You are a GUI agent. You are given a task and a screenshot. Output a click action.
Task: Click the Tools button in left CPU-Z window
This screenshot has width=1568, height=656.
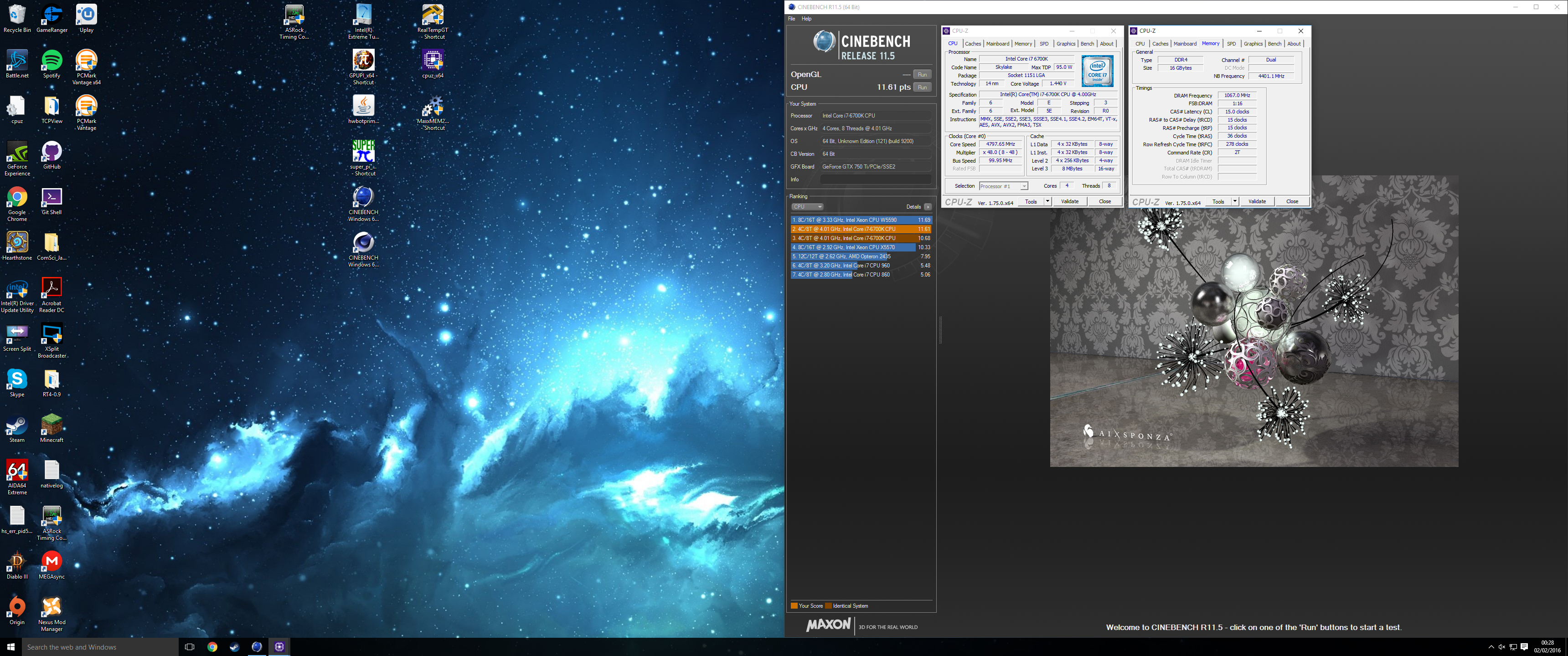tap(1031, 201)
